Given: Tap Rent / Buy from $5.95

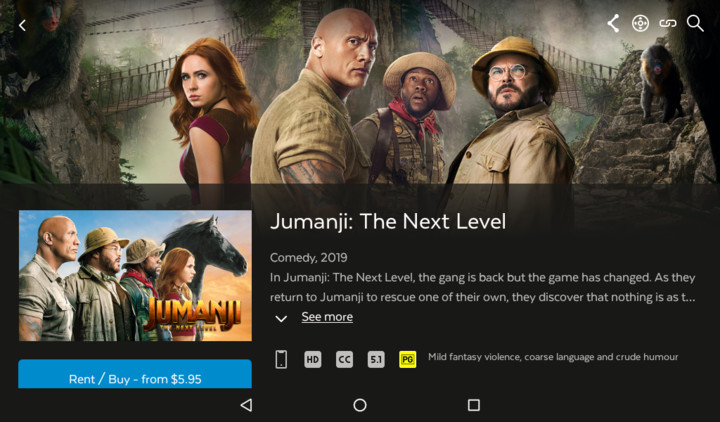Looking at the screenshot, I should [135, 374].
